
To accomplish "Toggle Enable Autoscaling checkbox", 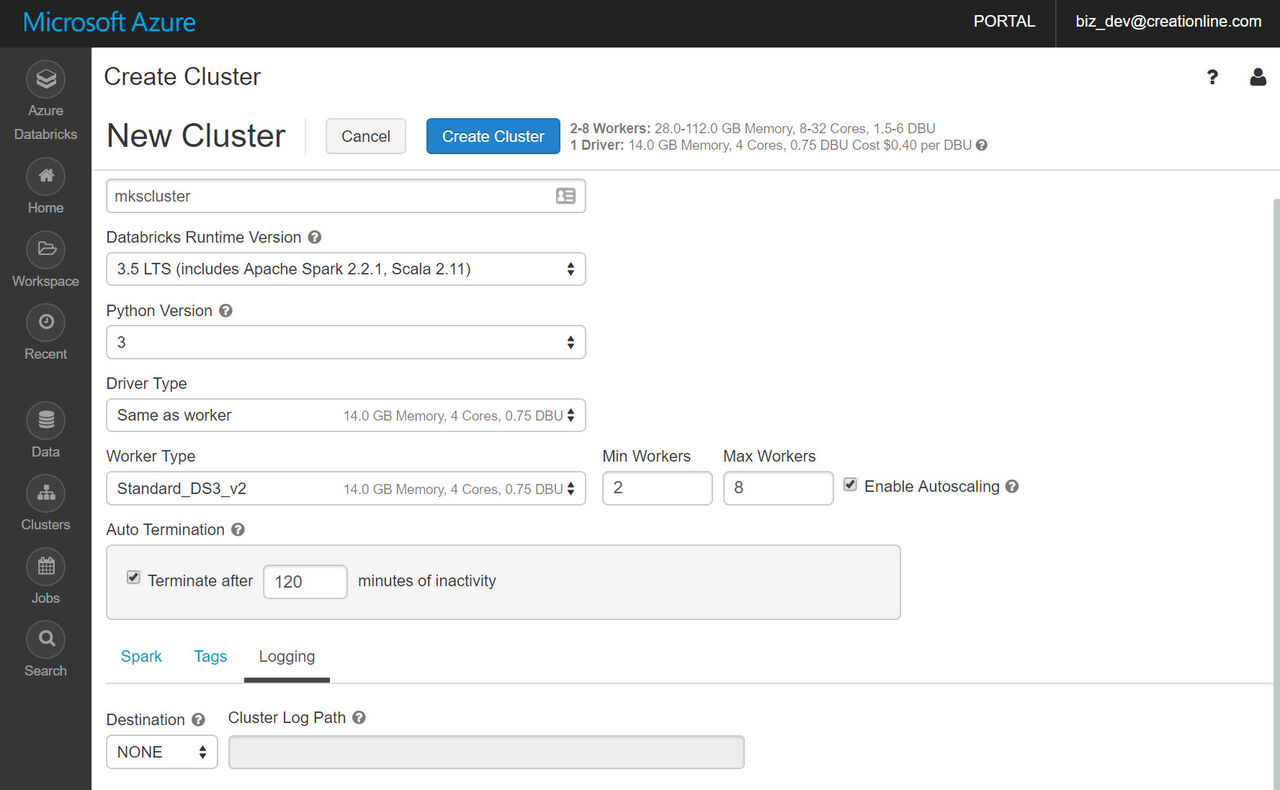I will (850, 485).
